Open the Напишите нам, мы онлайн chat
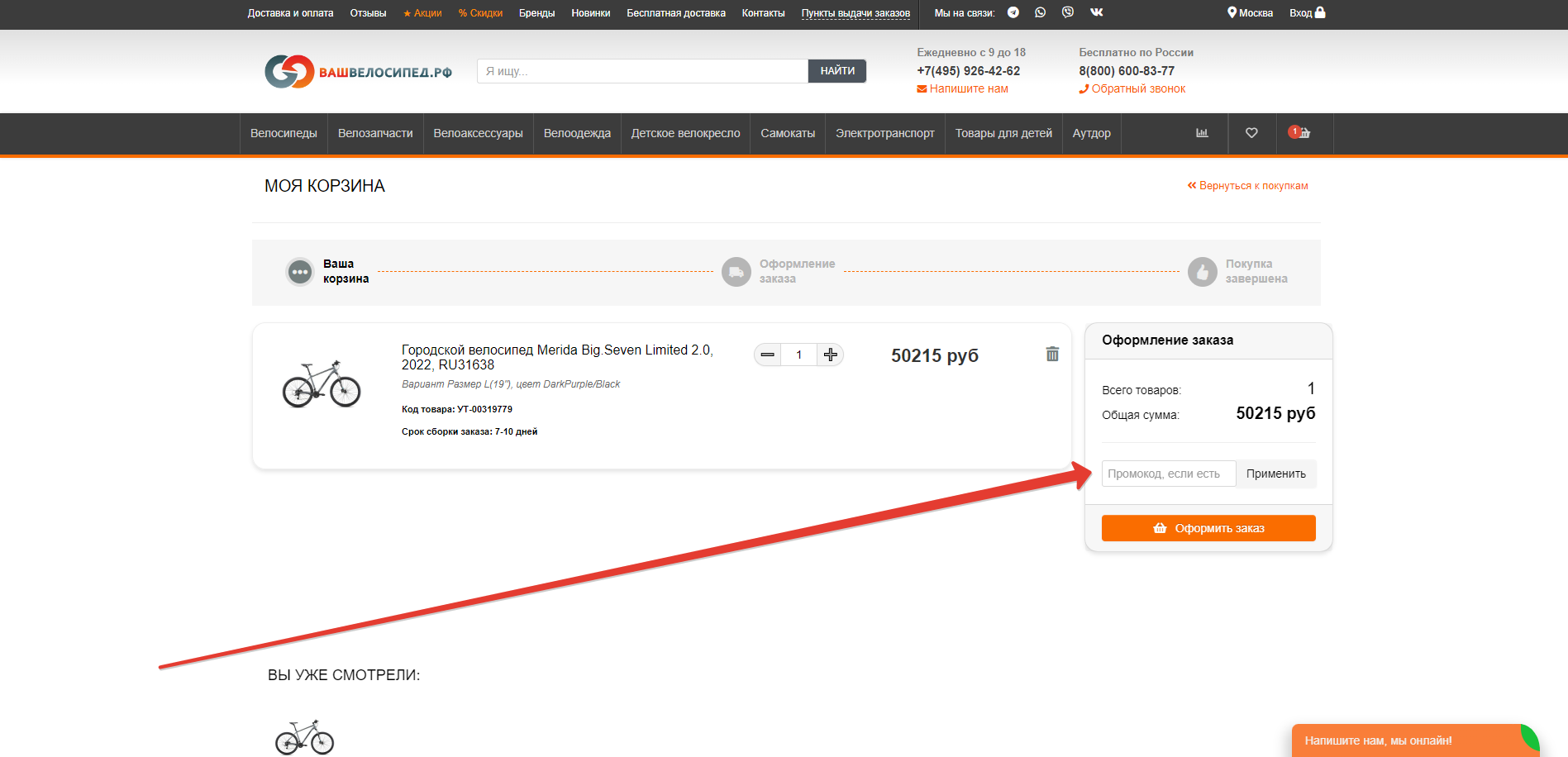This screenshot has height=757, width=1568. point(1415,740)
